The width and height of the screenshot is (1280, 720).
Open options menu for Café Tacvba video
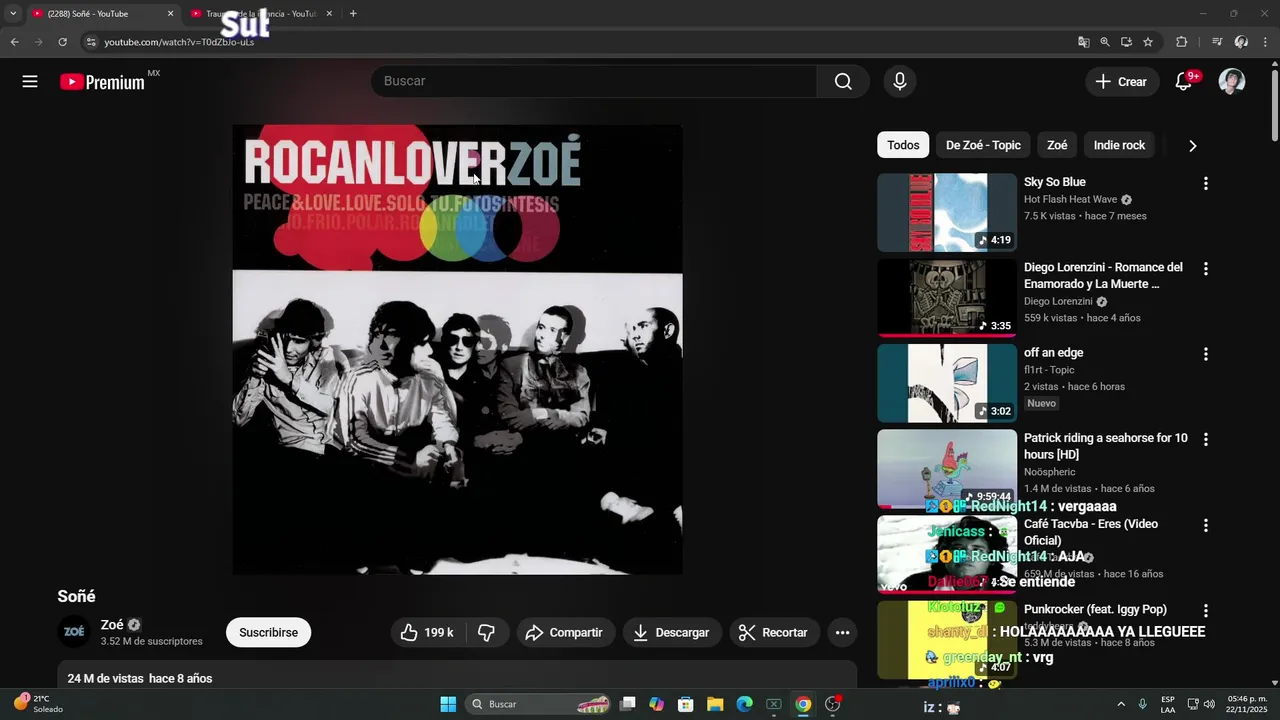[x=1205, y=525]
